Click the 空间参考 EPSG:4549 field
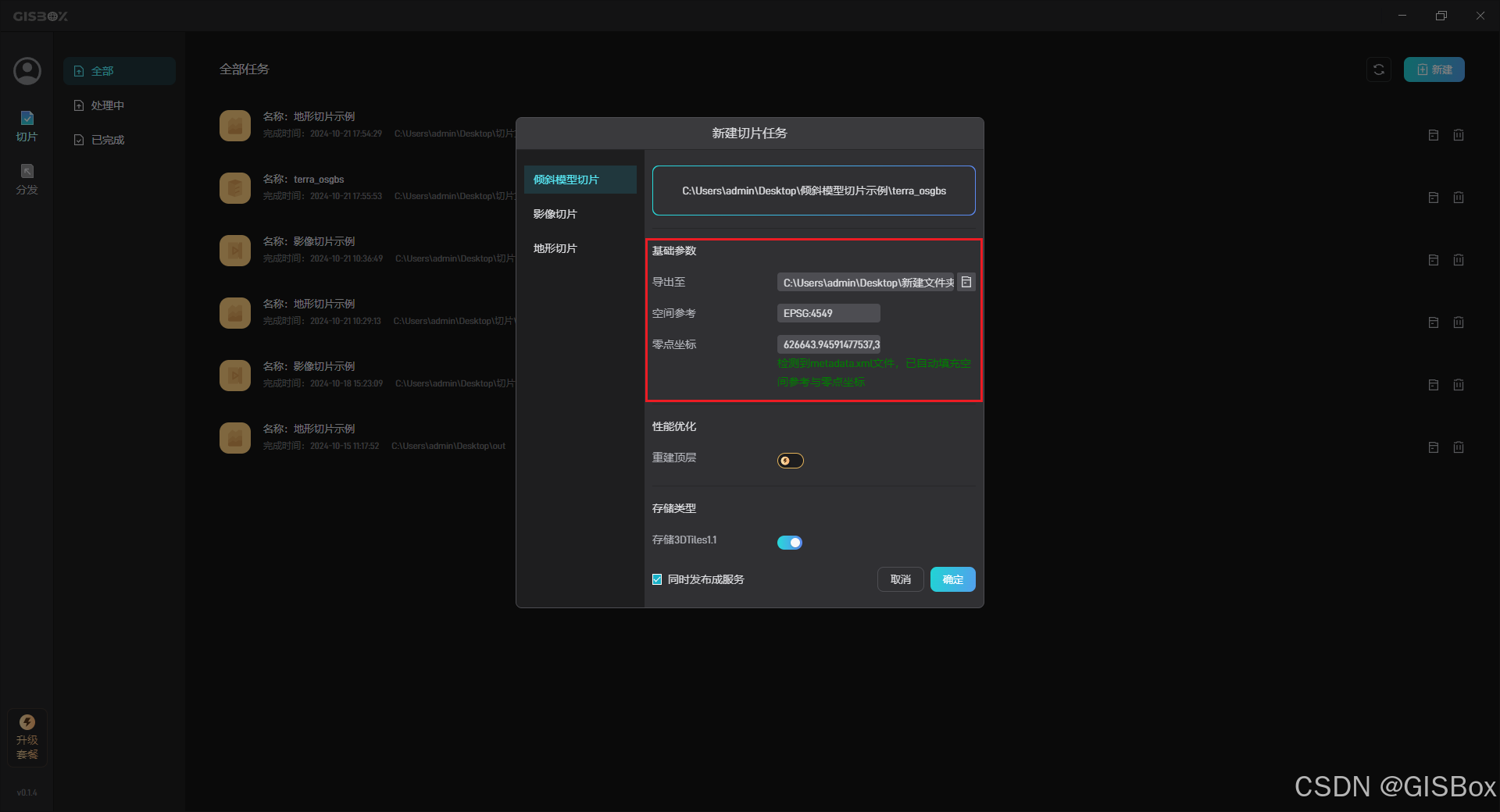 829,313
